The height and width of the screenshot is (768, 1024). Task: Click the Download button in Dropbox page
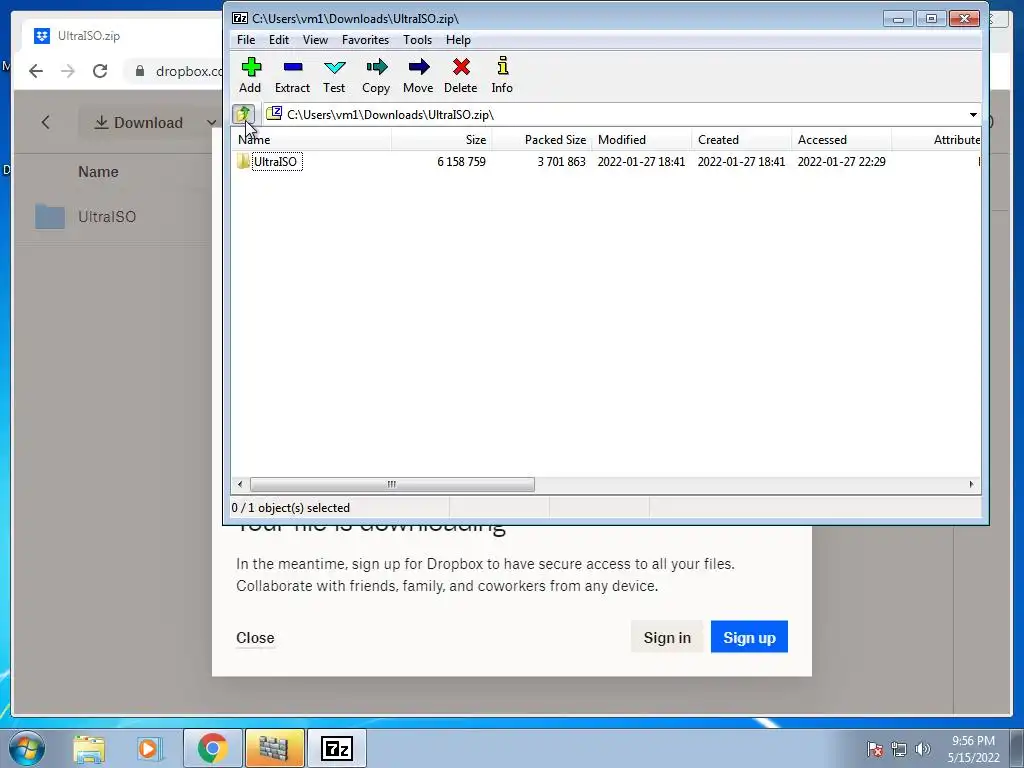(x=138, y=123)
